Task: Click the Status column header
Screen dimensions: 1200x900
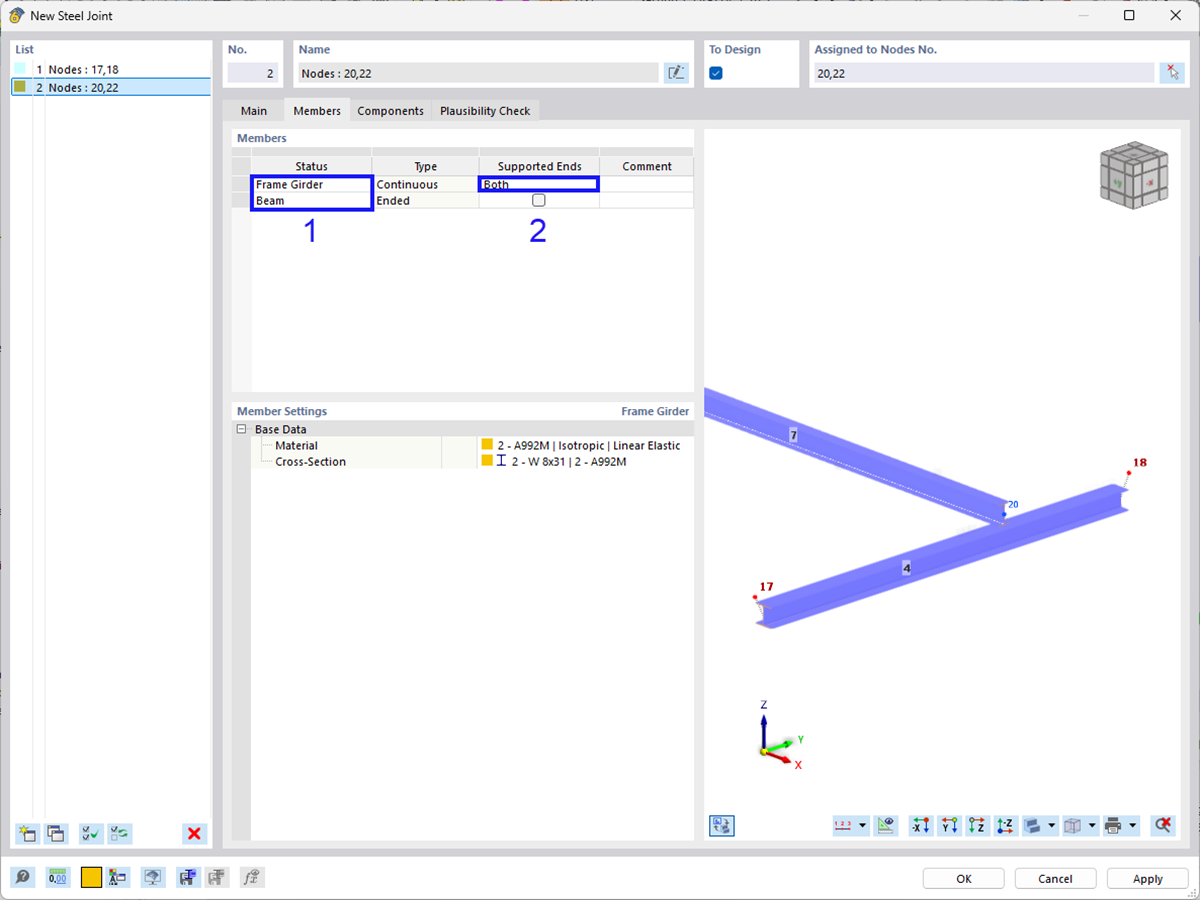Action: [311, 166]
